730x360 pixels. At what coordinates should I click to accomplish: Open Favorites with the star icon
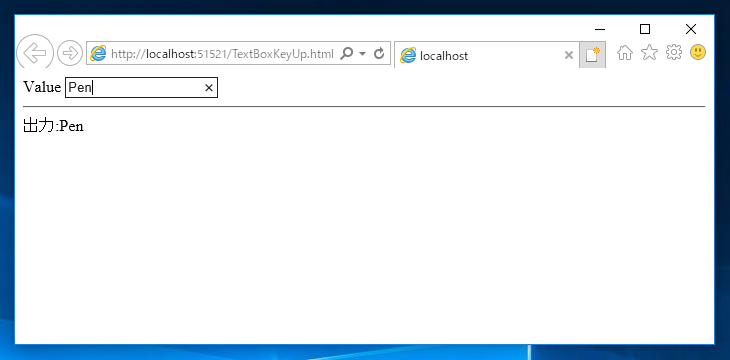[x=649, y=53]
